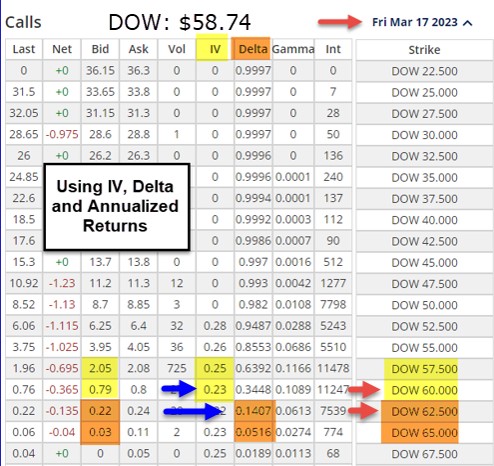Click the 0.0686 gamma cell
The image size is (494, 466).
[x=293, y=347]
